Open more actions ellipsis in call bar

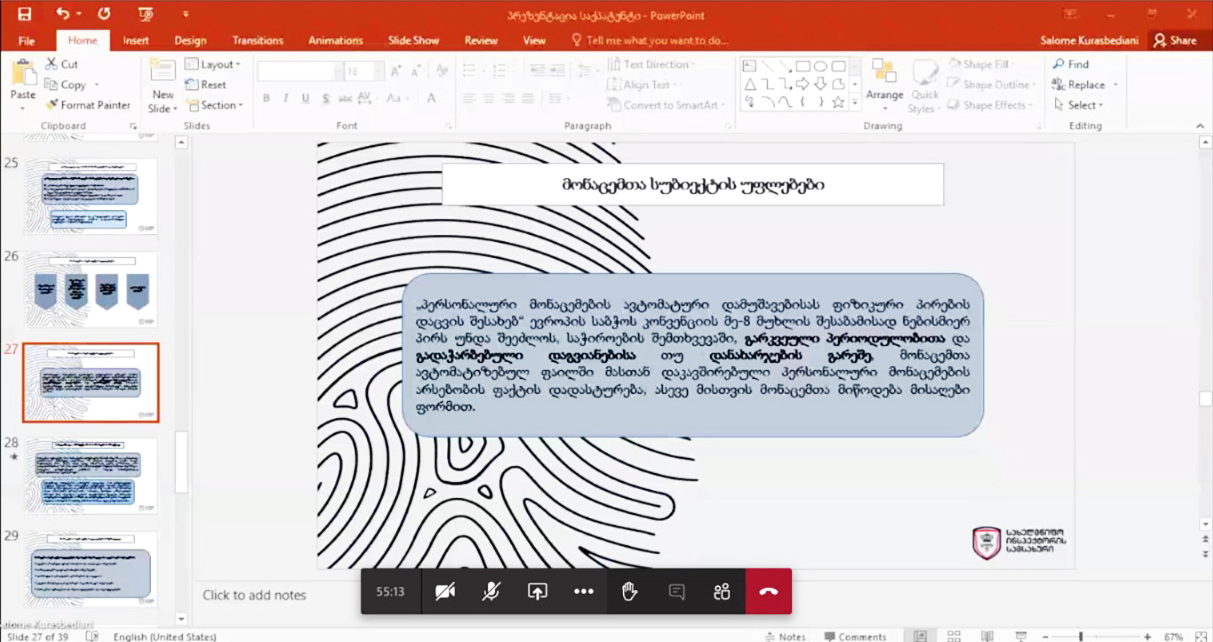584,592
